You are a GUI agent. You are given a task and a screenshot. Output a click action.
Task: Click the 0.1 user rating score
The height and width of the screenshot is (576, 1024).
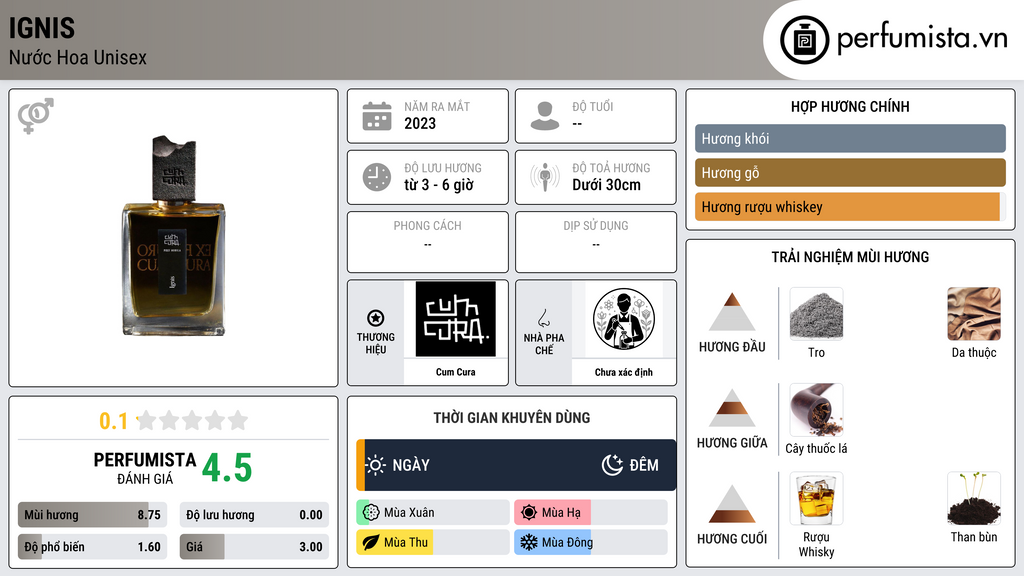pyautogui.click(x=114, y=421)
